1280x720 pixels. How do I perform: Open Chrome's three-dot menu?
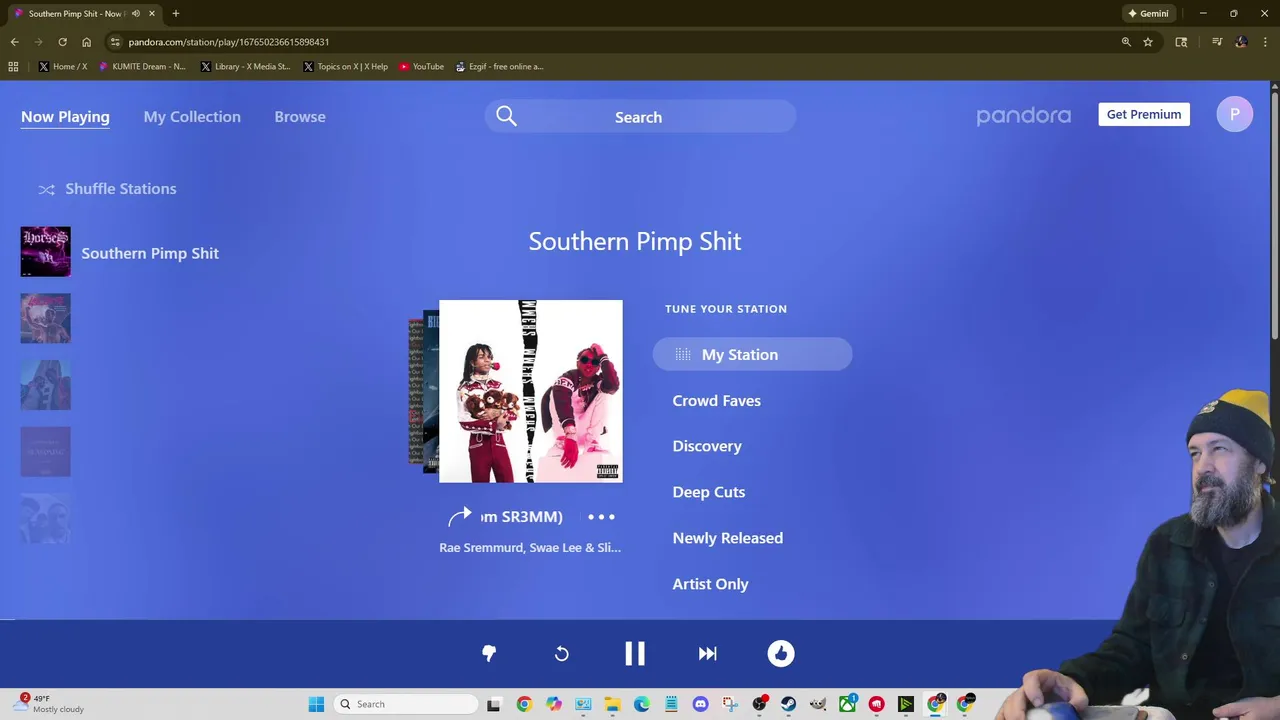[1266, 42]
